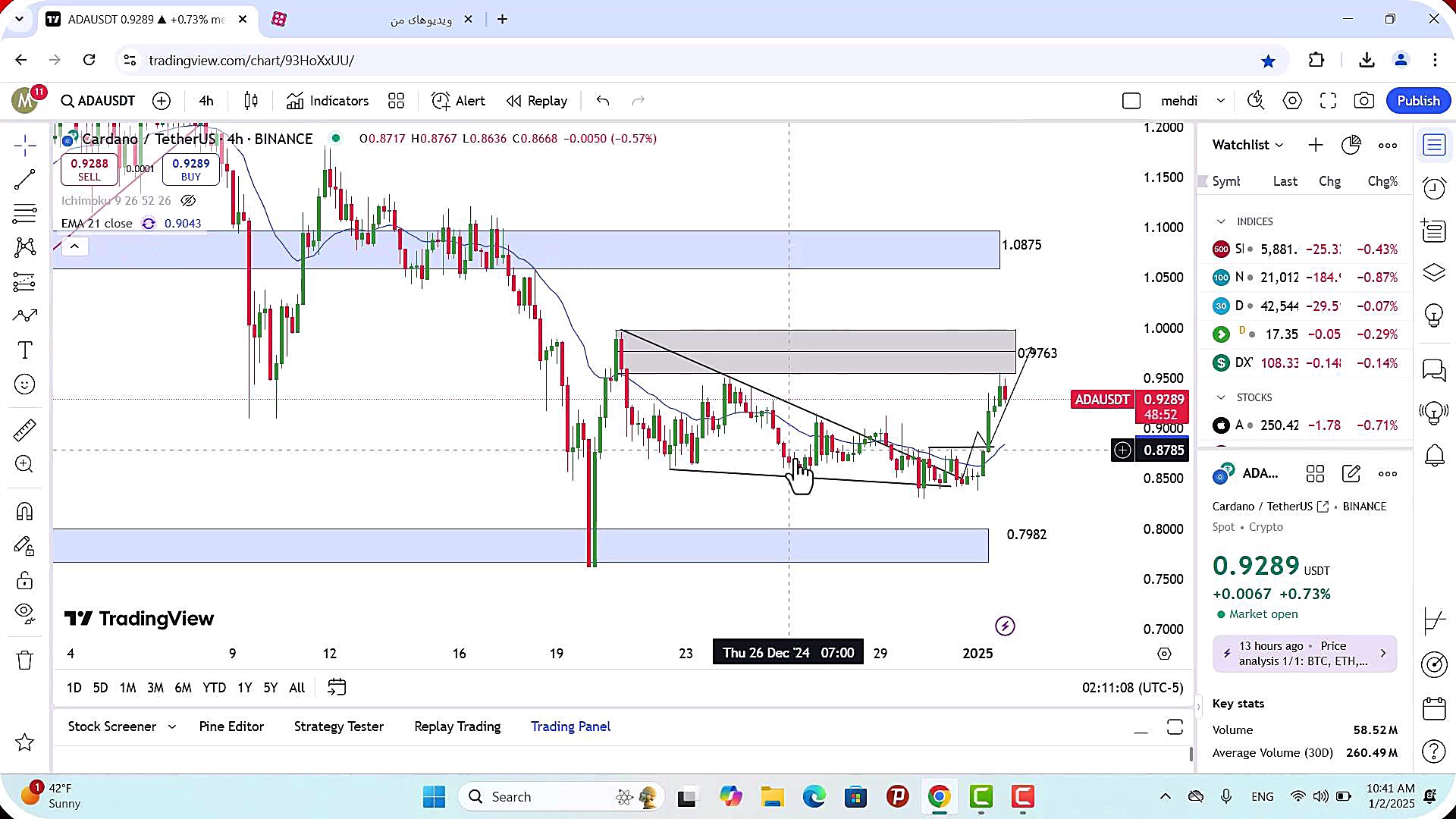Viewport: 1456px width, 819px height.
Task: Open chart settings hexagon icon
Action: point(1292,101)
